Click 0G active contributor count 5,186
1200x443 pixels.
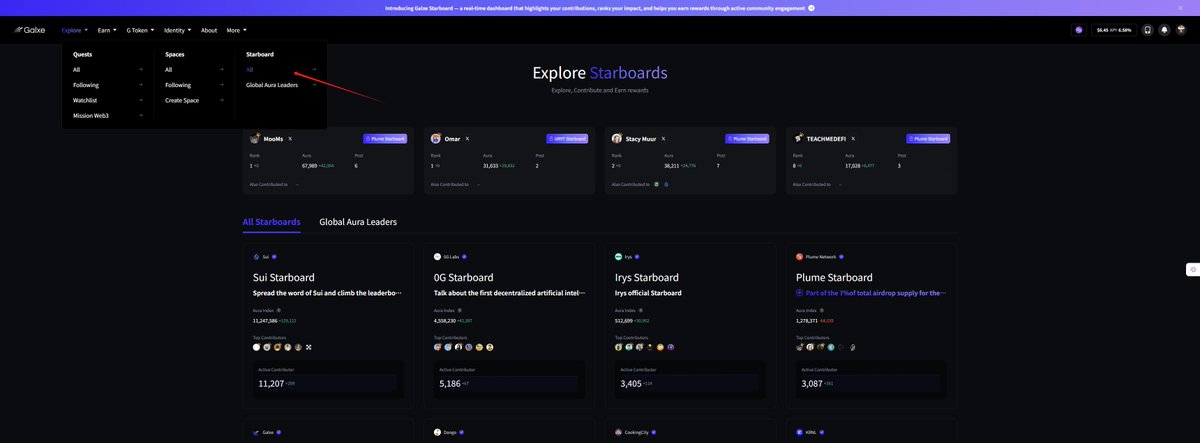(451, 383)
